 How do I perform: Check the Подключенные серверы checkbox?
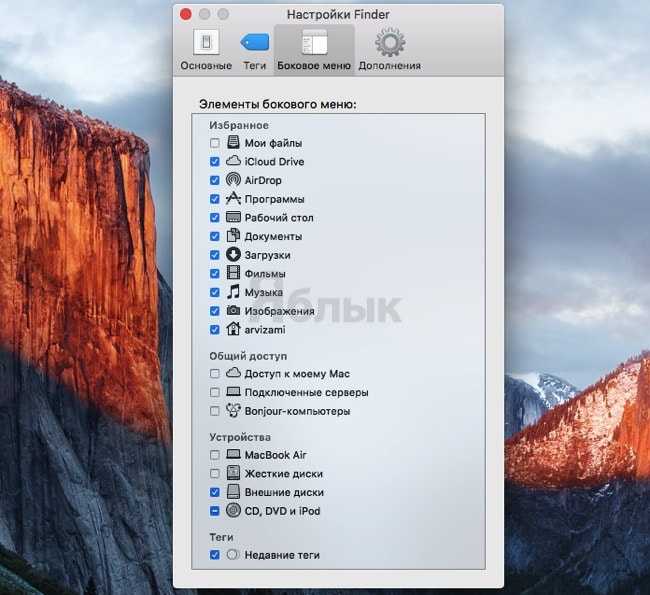(x=215, y=392)
